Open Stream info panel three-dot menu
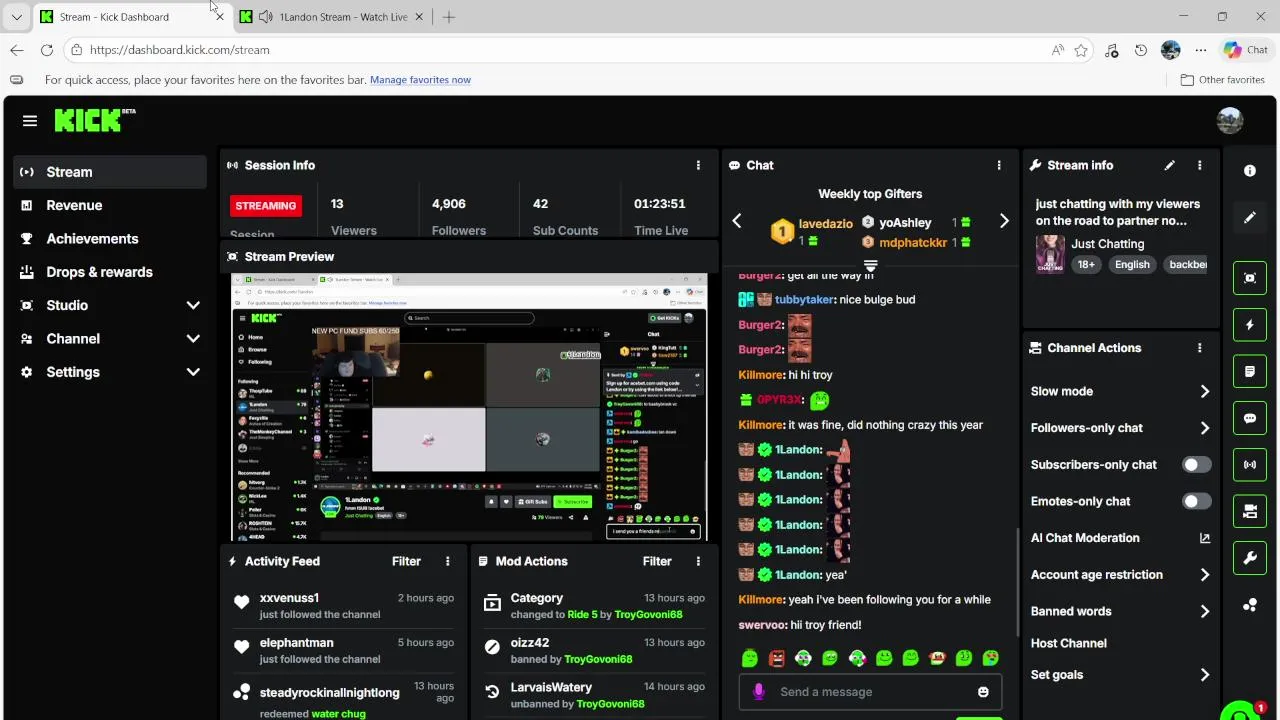 1199,165
